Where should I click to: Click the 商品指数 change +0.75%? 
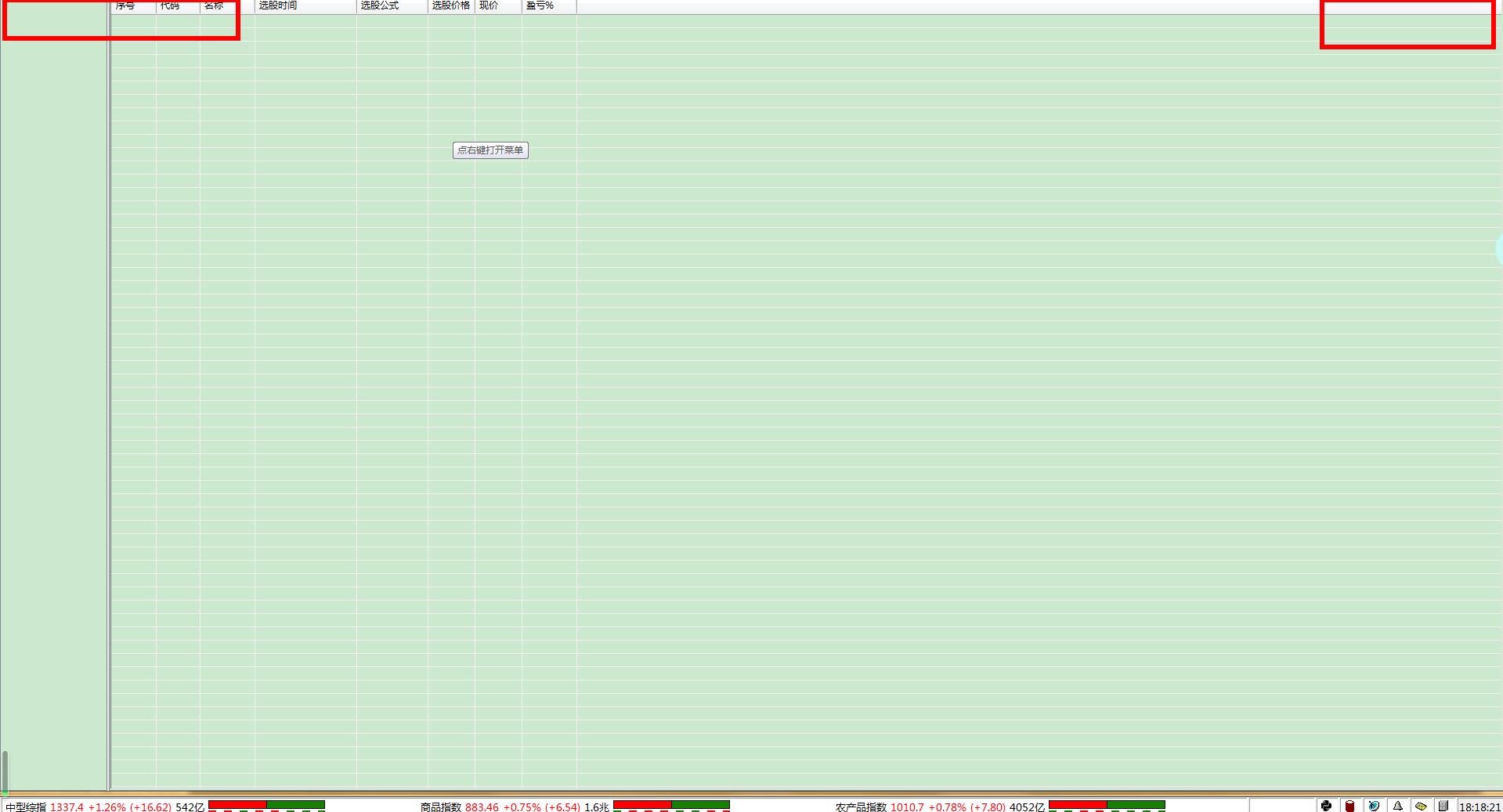(522, 807)
